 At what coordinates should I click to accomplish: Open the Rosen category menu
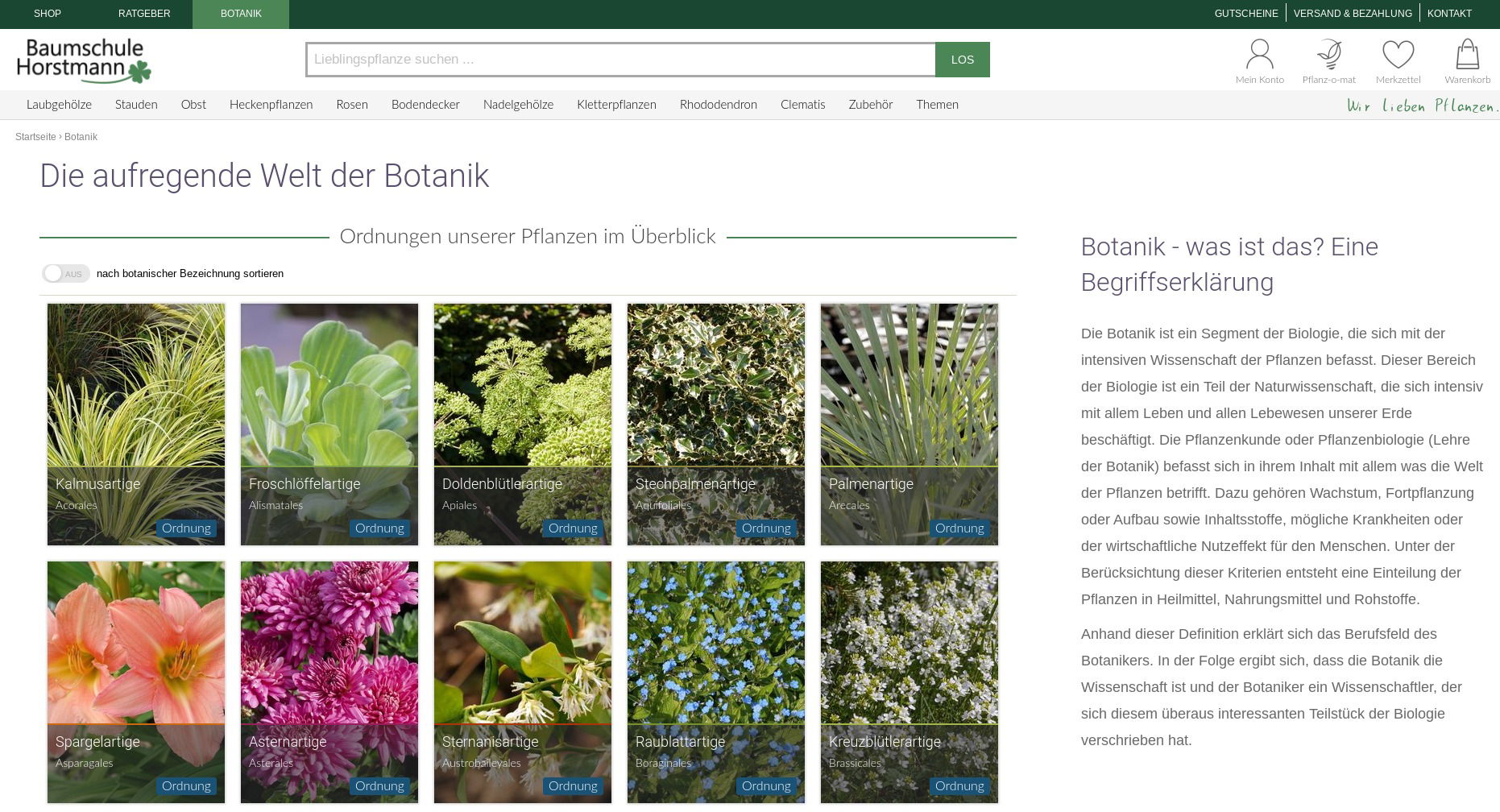coord(351,105)
